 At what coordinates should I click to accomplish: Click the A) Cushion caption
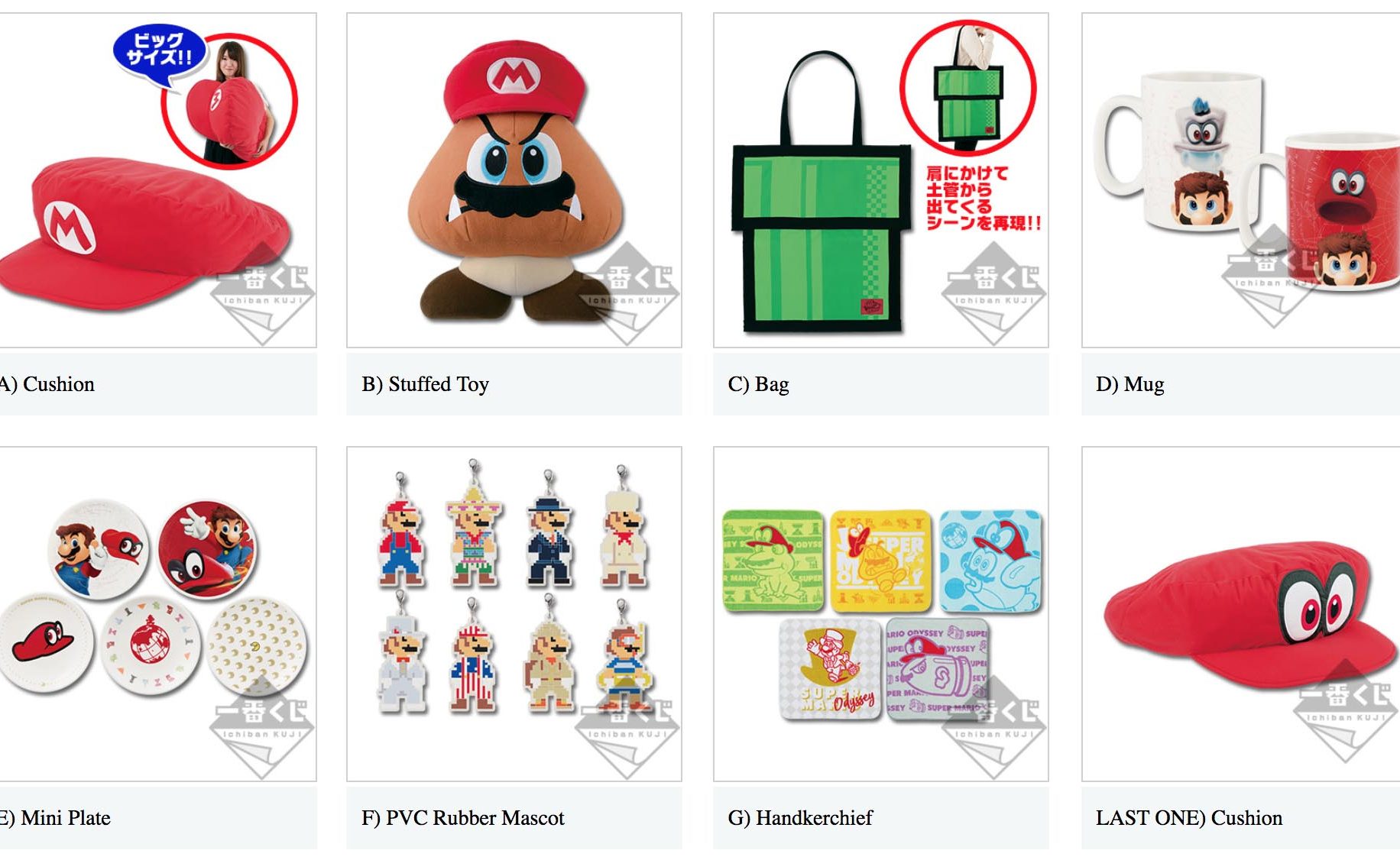click(47, 384)
